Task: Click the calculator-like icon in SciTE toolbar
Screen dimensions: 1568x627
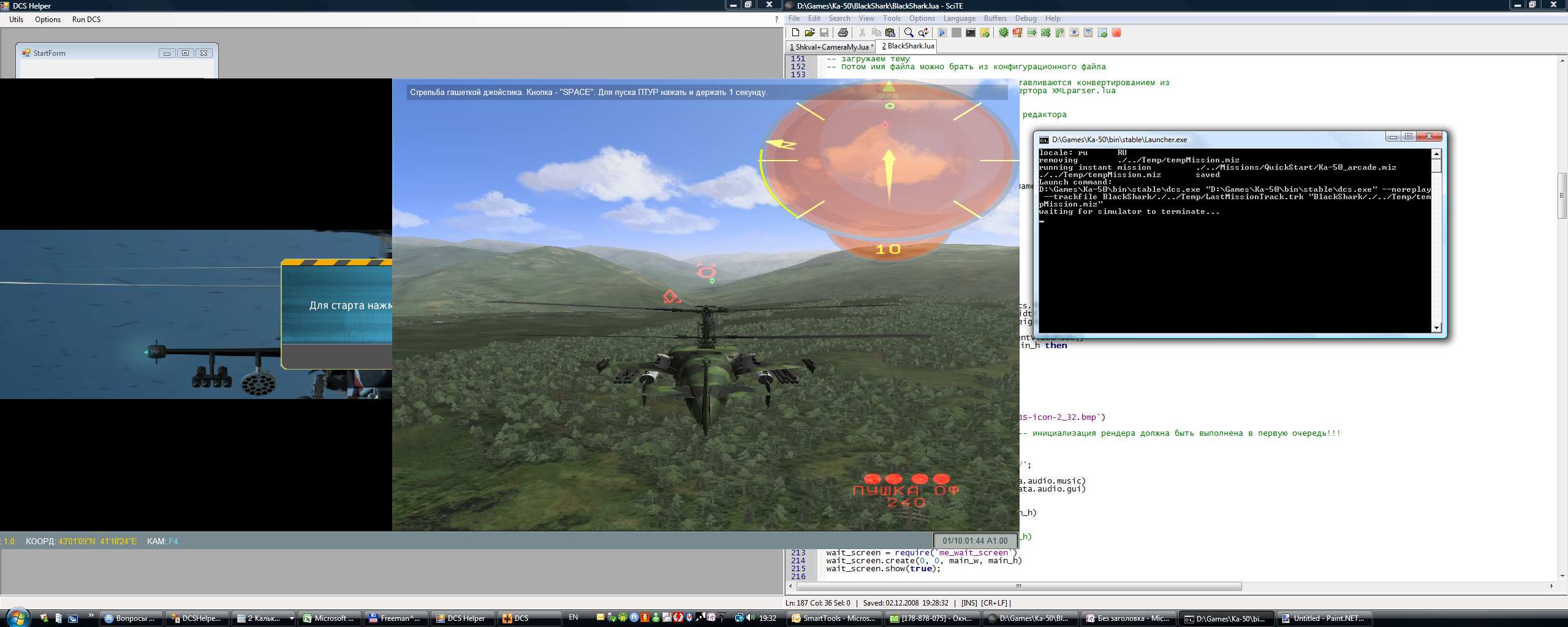Action: 1088,32
